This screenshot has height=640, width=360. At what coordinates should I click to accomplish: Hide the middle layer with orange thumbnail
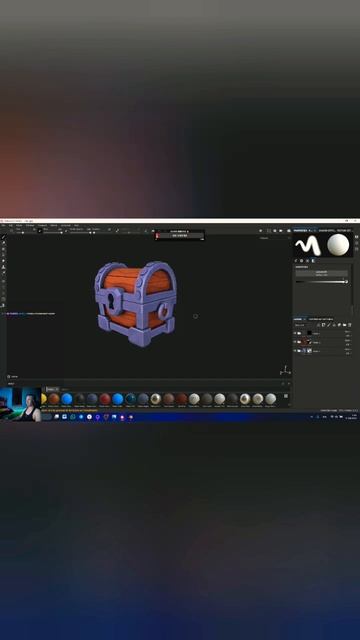pyautogui.click(x=295, y=342)
